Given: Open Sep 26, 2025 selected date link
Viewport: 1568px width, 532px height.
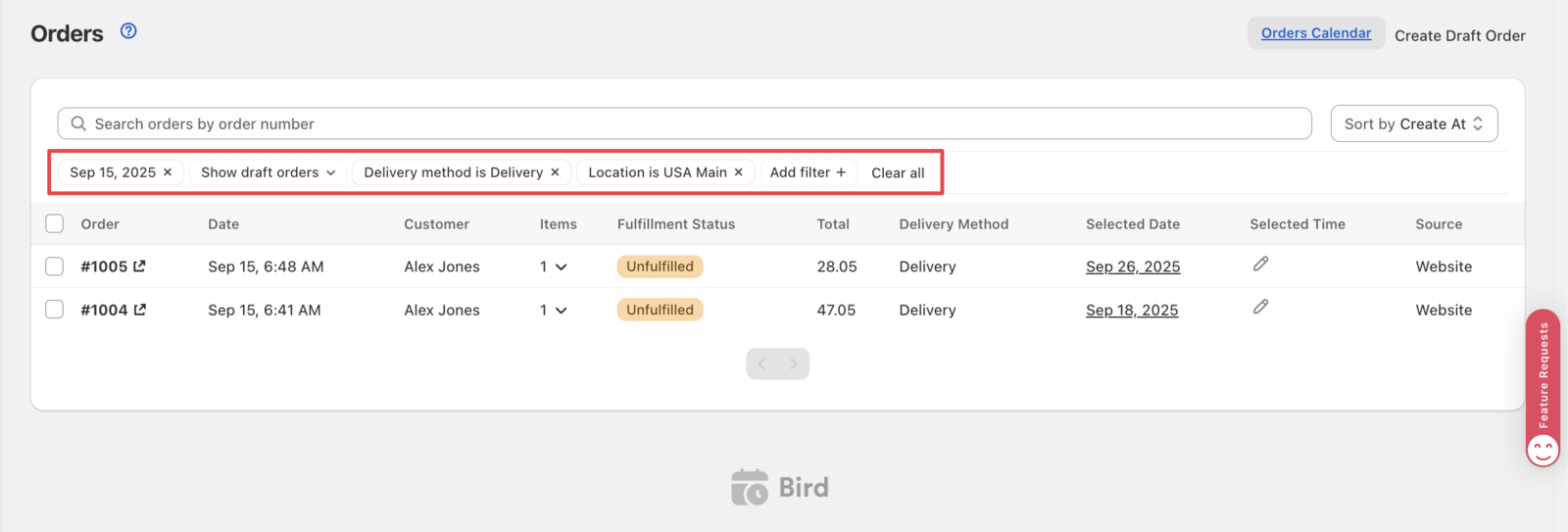Looking at the screenshot, I should [x=1133, y=266].
